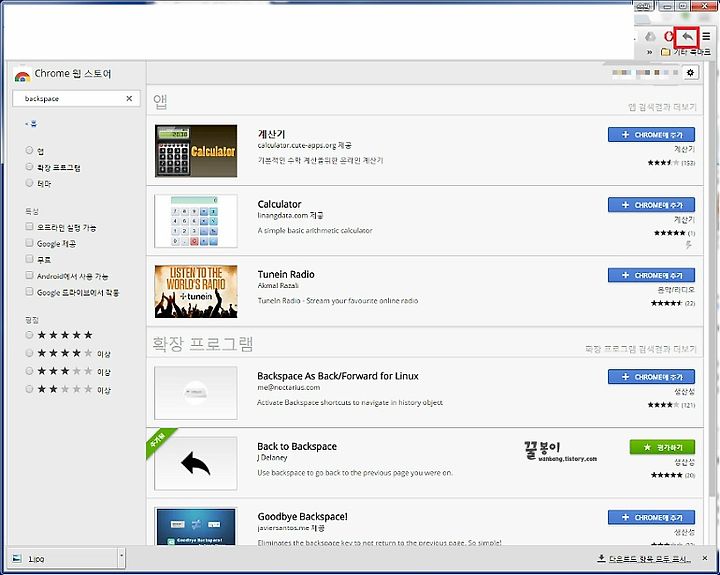Check the 오프라인 실행 가능 checkbox

point(29,226)
